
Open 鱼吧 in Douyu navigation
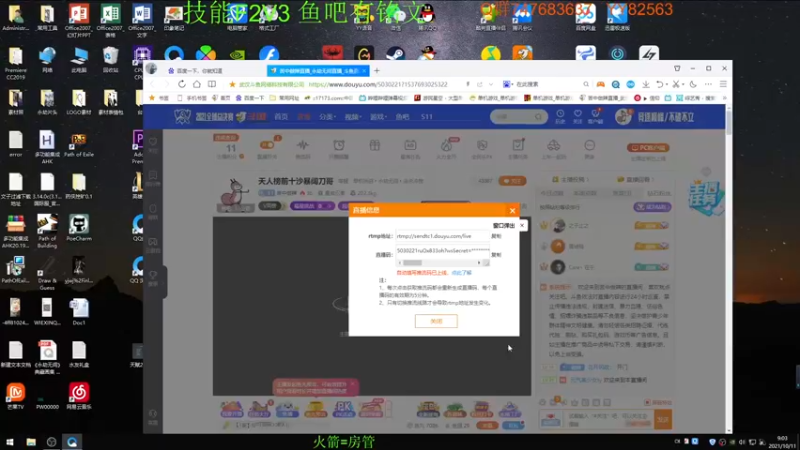point(403,117)
